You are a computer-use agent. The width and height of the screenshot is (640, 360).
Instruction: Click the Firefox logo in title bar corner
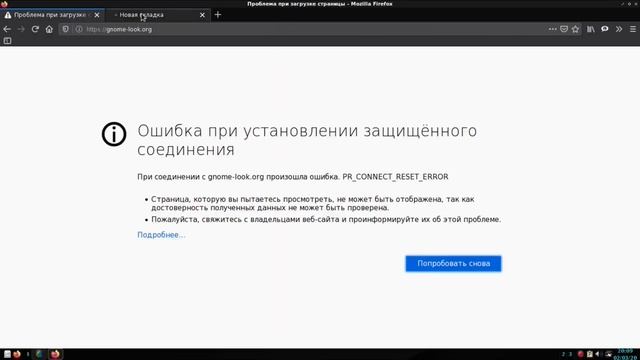[x=4, y=4]
